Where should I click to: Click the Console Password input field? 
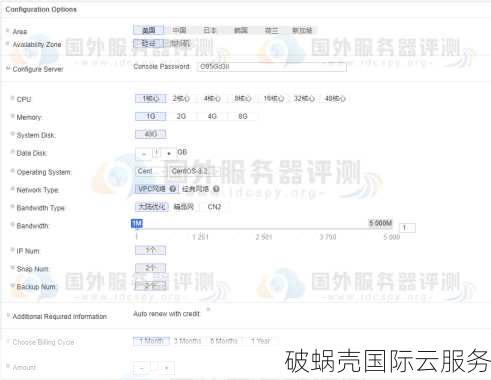tap(271, 67)
